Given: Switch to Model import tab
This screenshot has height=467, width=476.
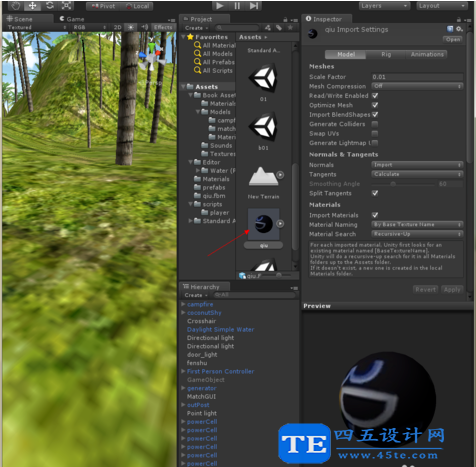Looking at the screenshot, I should point(346,54).
